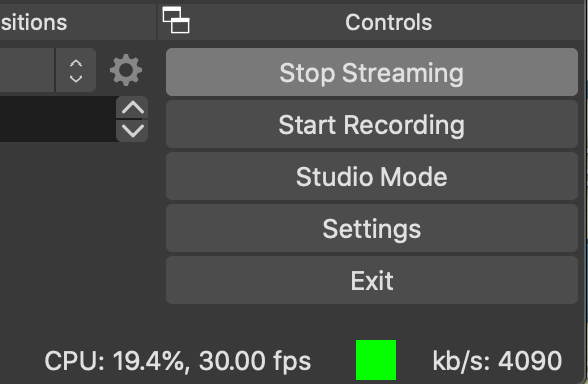588x384 pixels.
Task: Open the Settings dialog
Action: coord(372,228)
